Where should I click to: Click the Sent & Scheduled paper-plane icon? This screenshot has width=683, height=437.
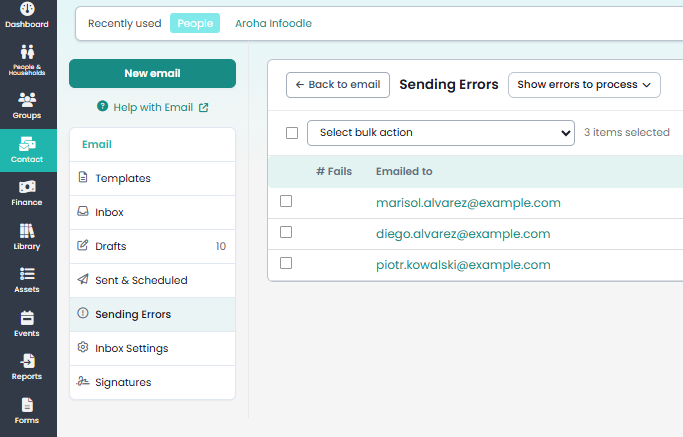(x=83, y=279)
